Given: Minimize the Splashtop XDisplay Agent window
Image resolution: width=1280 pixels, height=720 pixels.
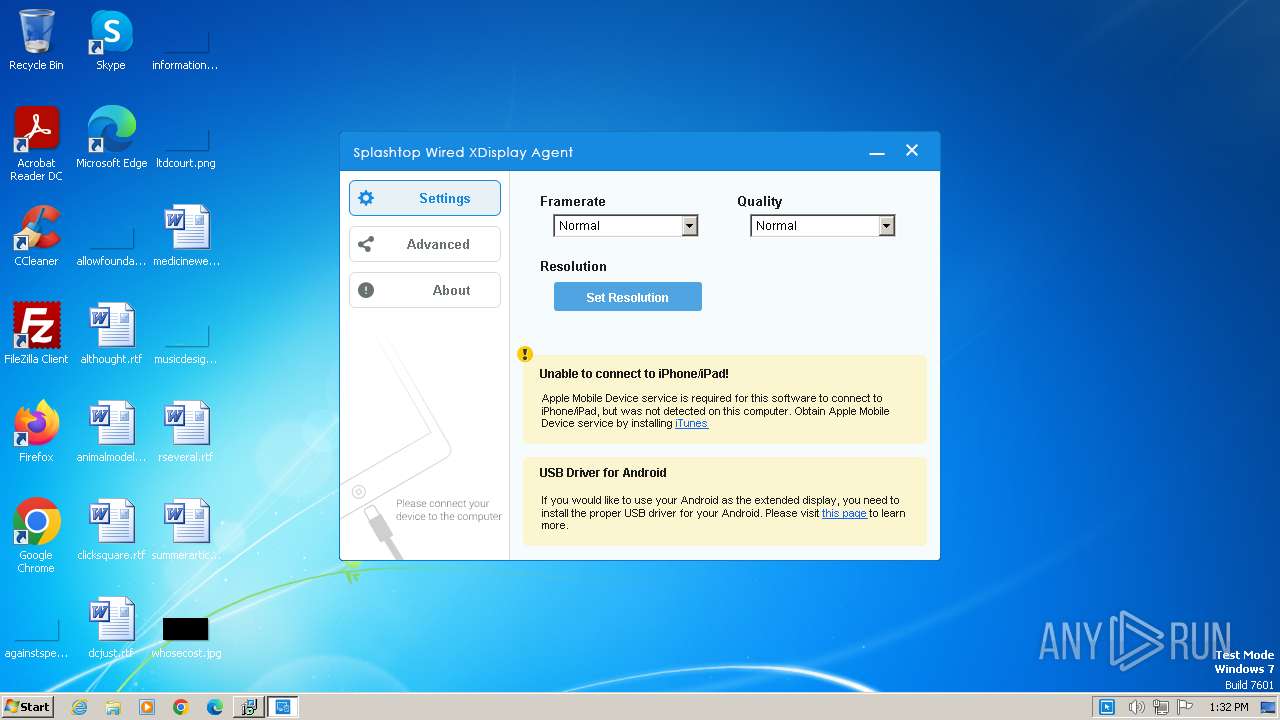Looking at the screenshot, I should [x=877, y=152].
